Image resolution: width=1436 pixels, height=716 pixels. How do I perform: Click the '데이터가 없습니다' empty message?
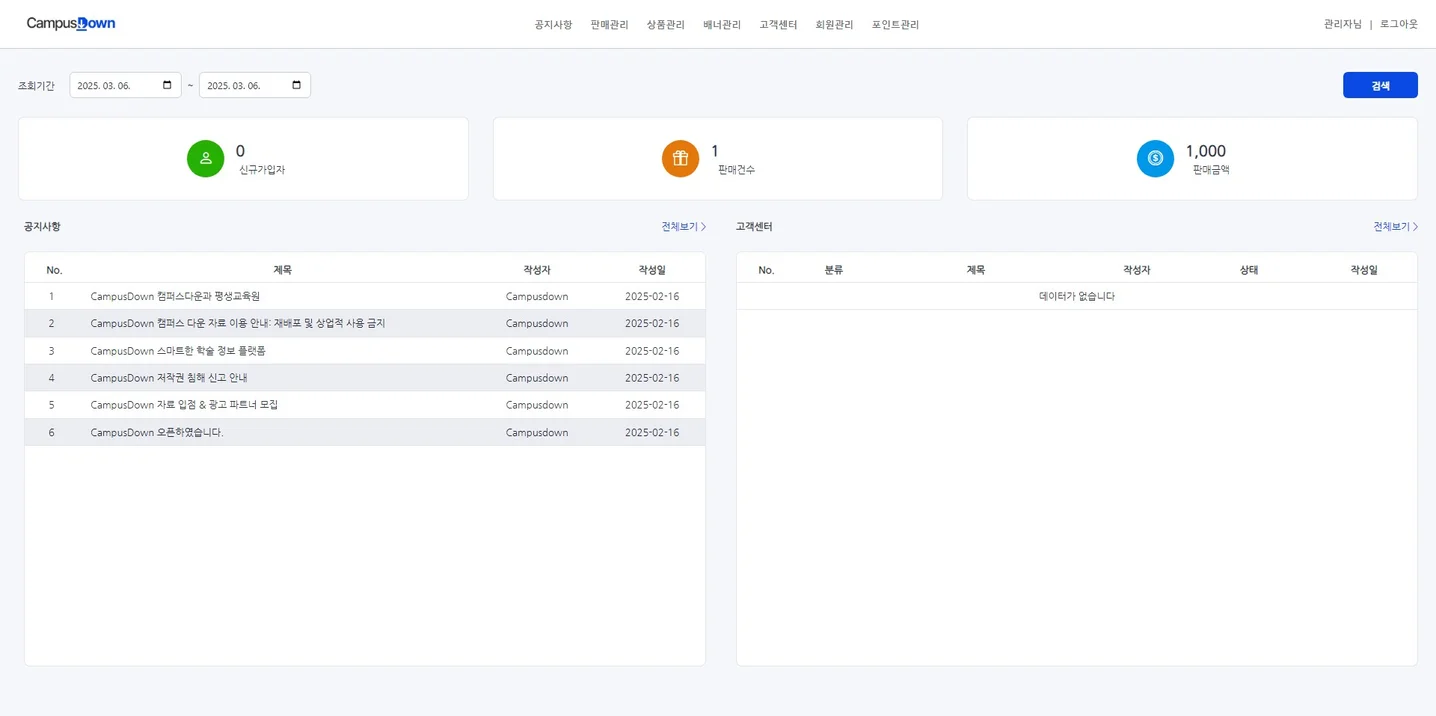pos(1077,296)
